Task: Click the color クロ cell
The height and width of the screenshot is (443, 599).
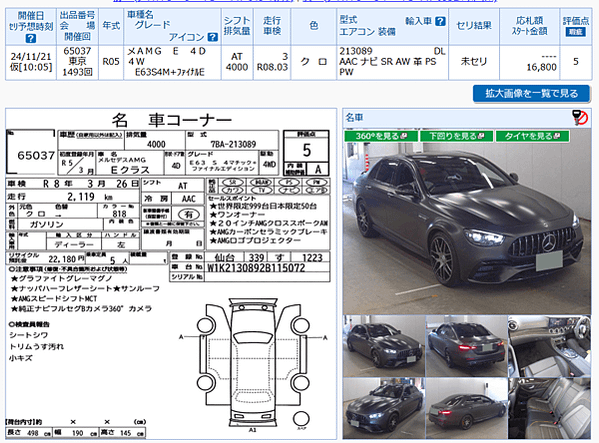Action: coord(313,61)
